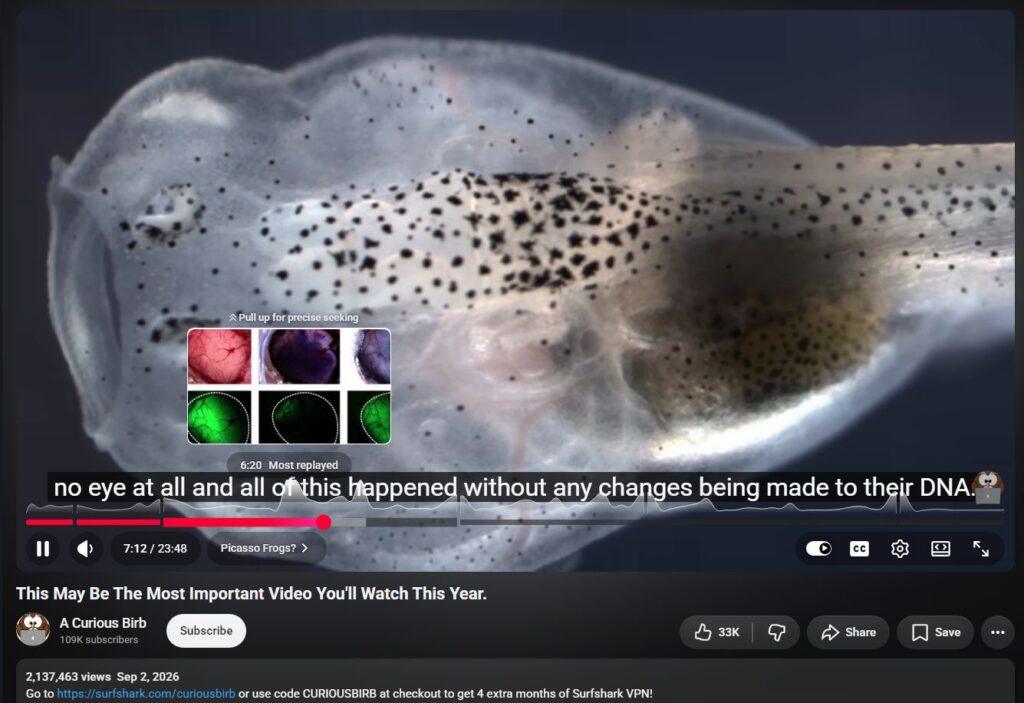This screenshot has width=1024, height=703.
Task: Expand the Picasso Frogs? chapter list
Action: pyautogui.click(x=265, y=548)
